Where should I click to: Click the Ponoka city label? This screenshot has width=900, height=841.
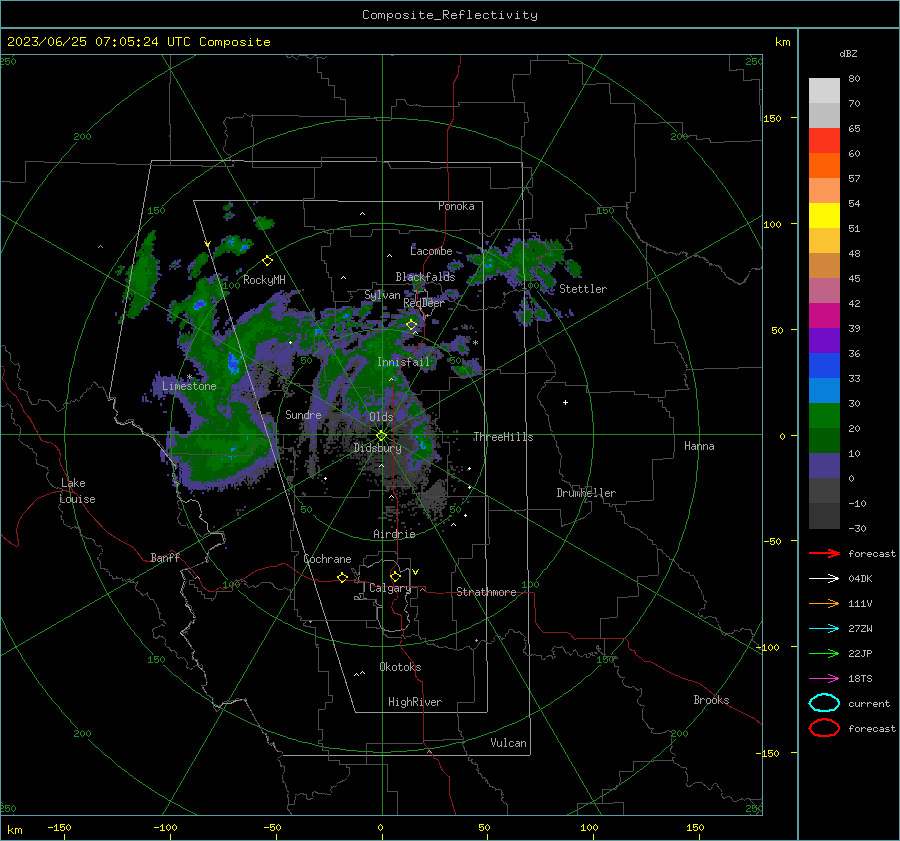click(x=456, y=206)
